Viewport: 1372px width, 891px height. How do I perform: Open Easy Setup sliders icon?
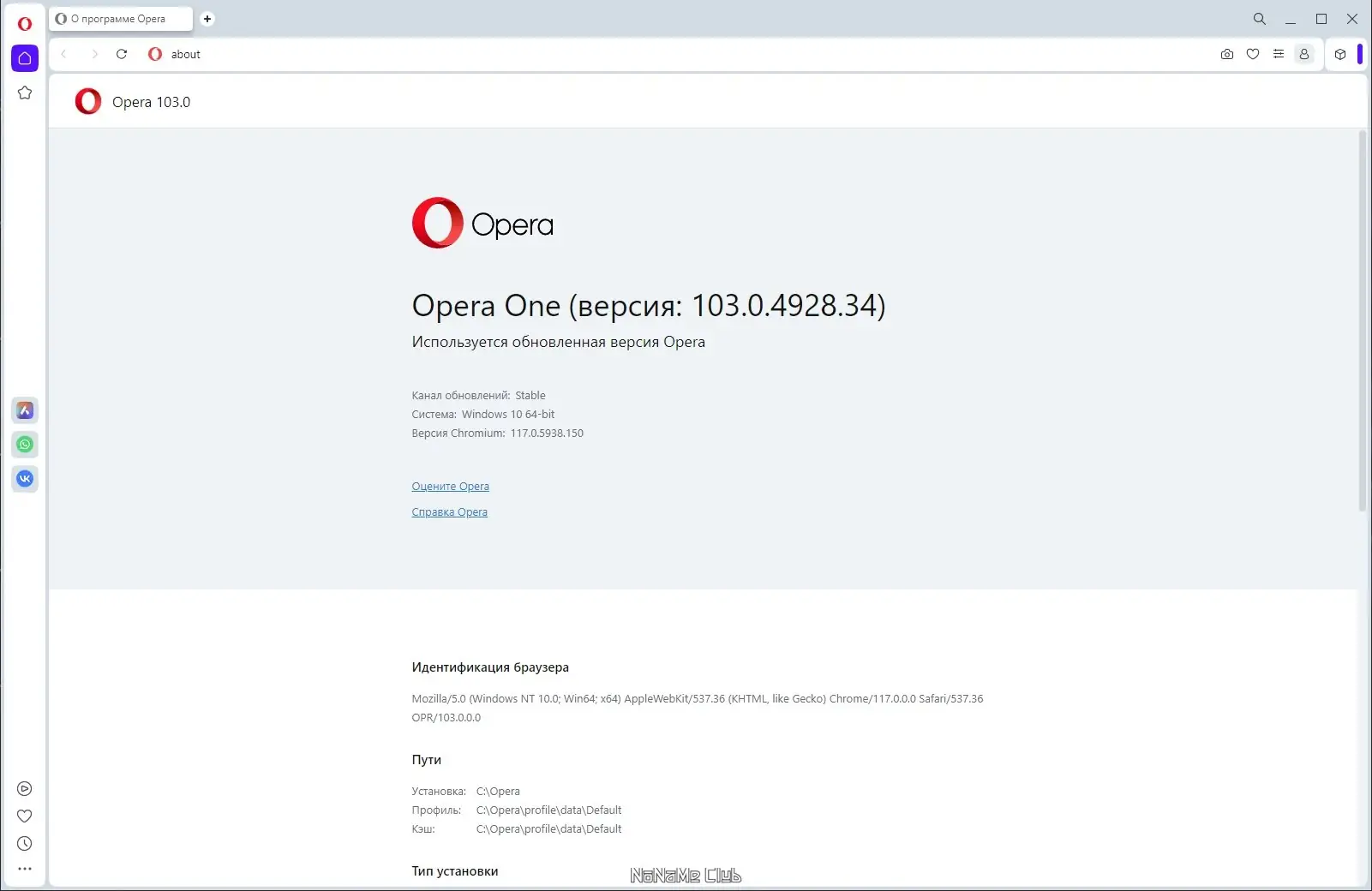click(x=1279, y=54)
